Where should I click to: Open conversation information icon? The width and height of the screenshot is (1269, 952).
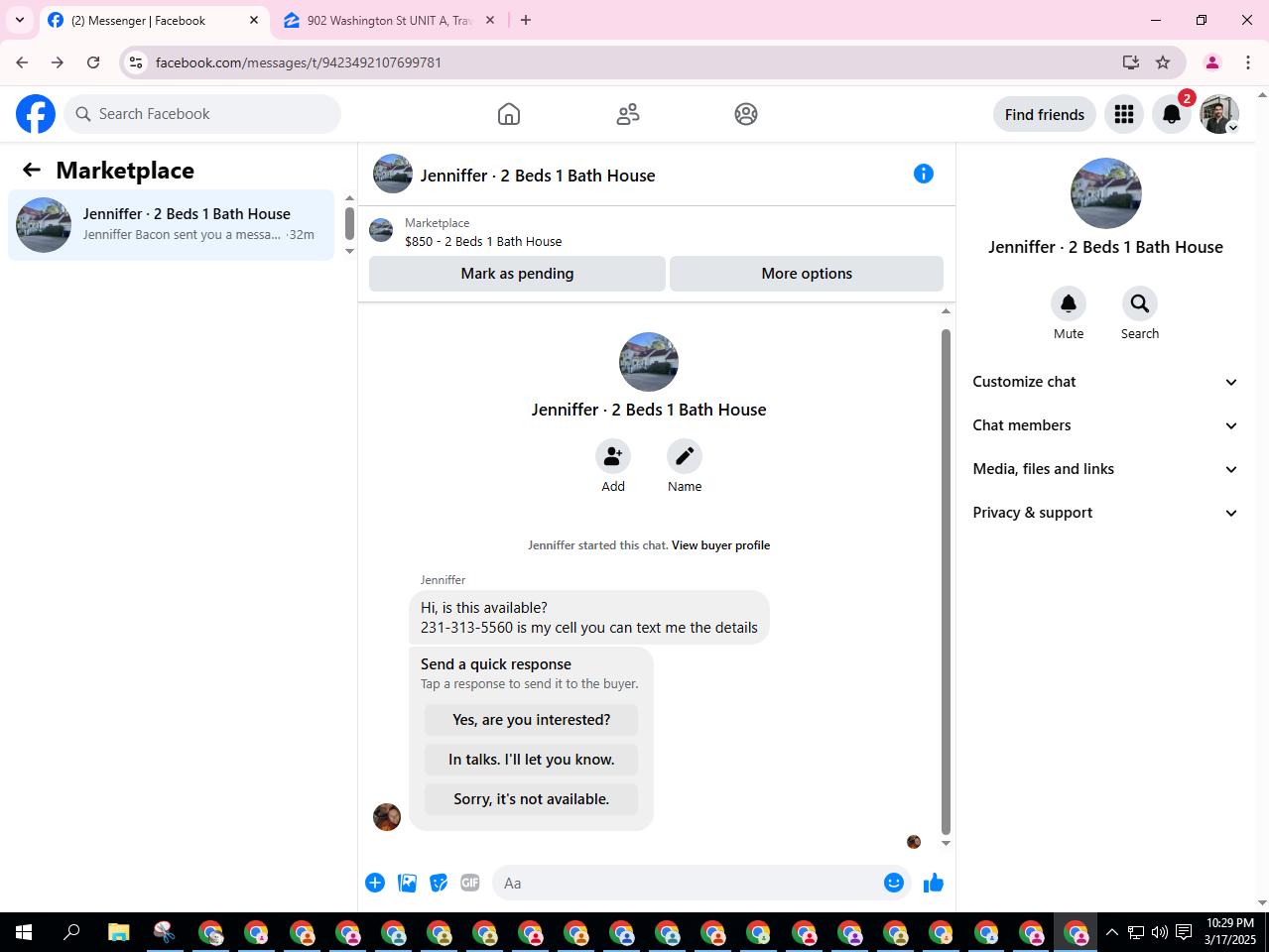tap(924, 174)
